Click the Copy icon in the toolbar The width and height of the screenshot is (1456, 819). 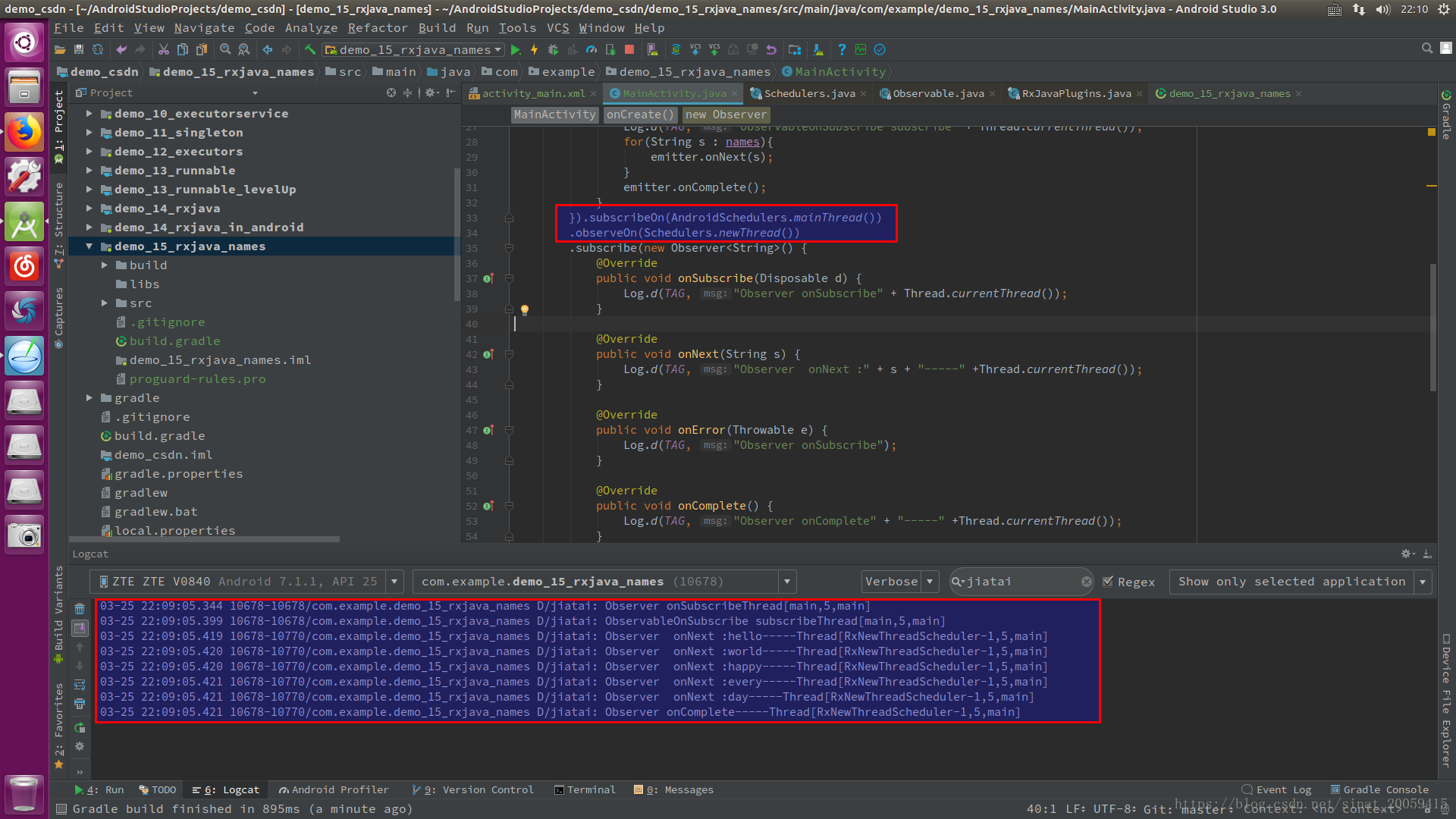182,50
